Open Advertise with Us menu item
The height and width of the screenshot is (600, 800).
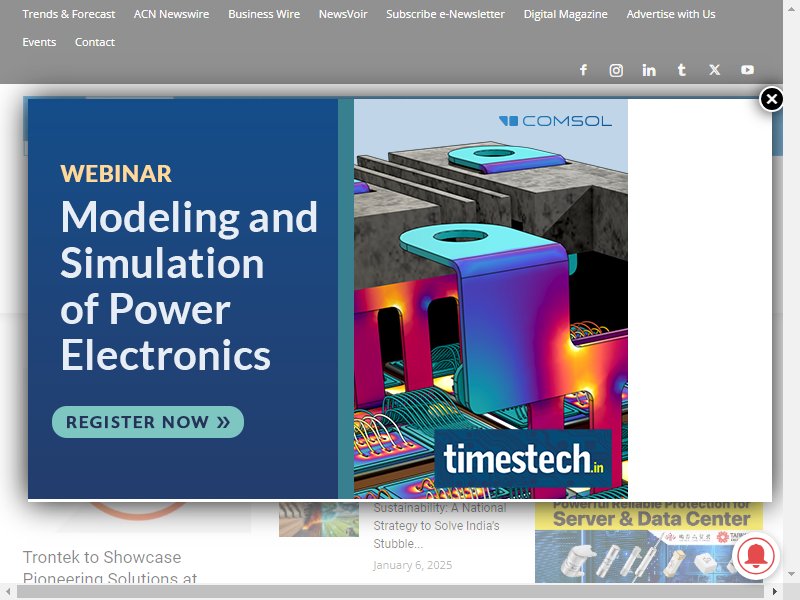(x=671, y=14)
